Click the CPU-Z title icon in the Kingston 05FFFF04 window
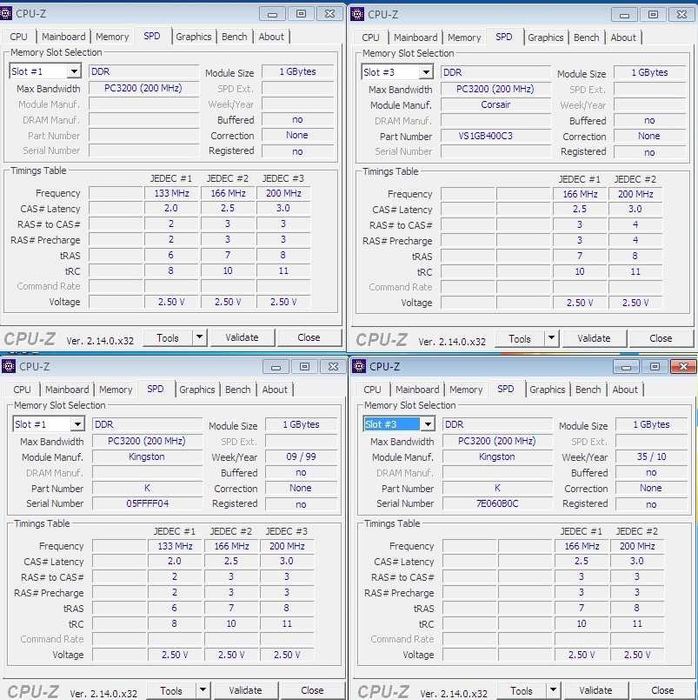This screenshot has width=698, height=700. coord(8,367)
